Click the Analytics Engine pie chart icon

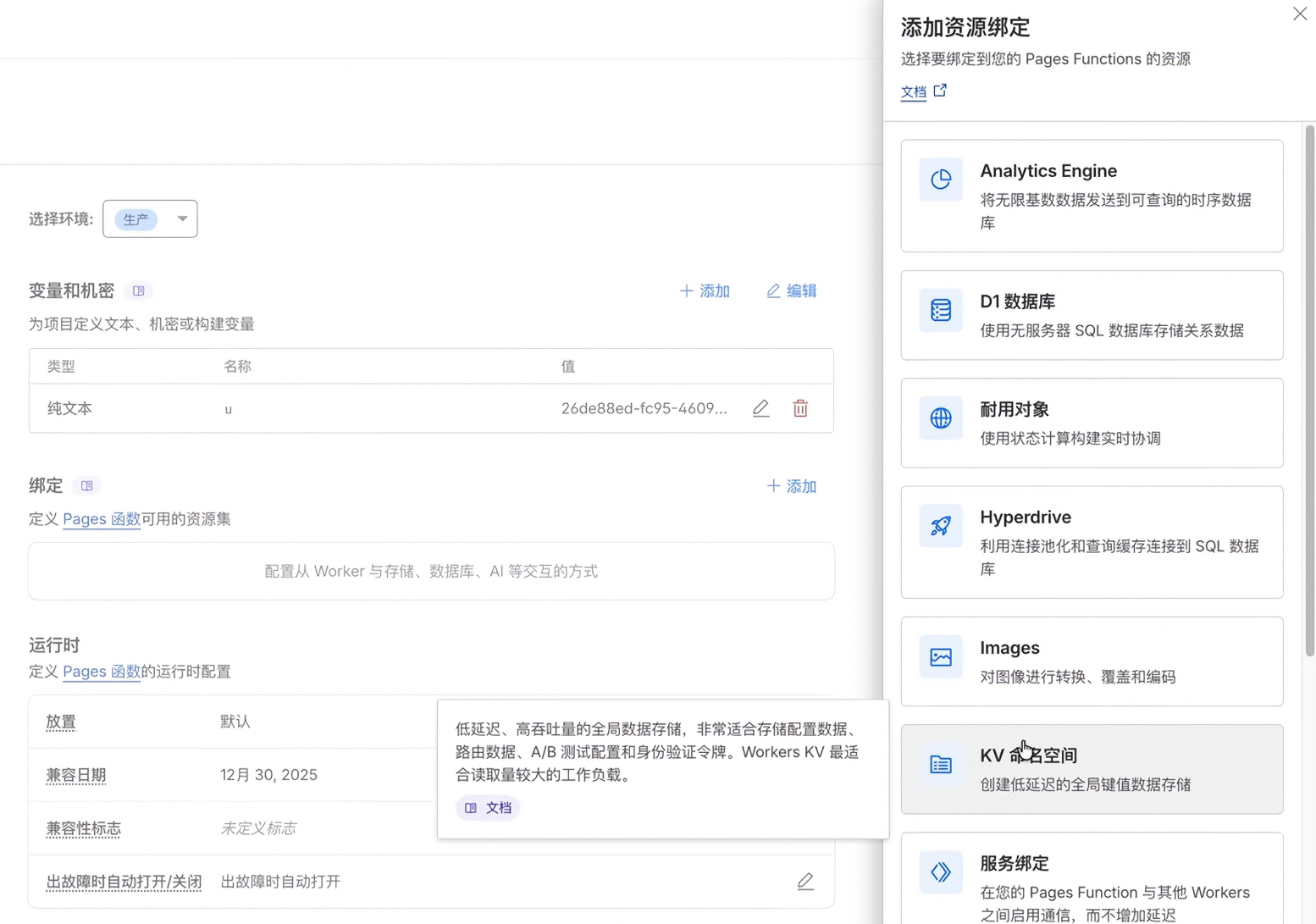tap(941, 180)
